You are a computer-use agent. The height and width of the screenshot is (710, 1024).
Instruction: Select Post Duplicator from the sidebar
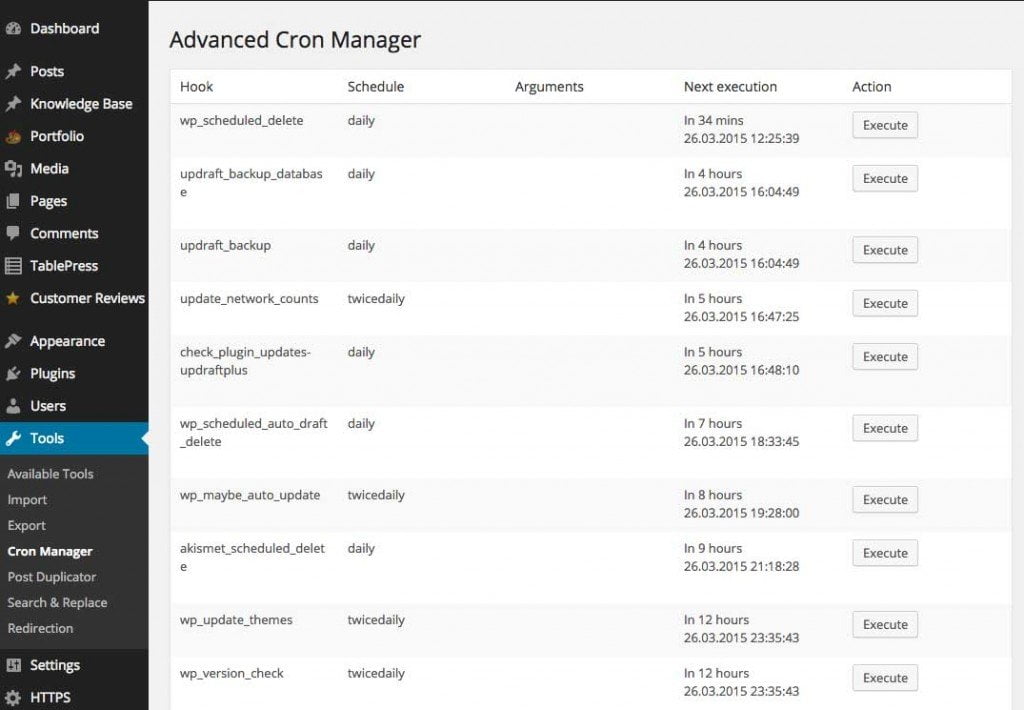point(53,577)
